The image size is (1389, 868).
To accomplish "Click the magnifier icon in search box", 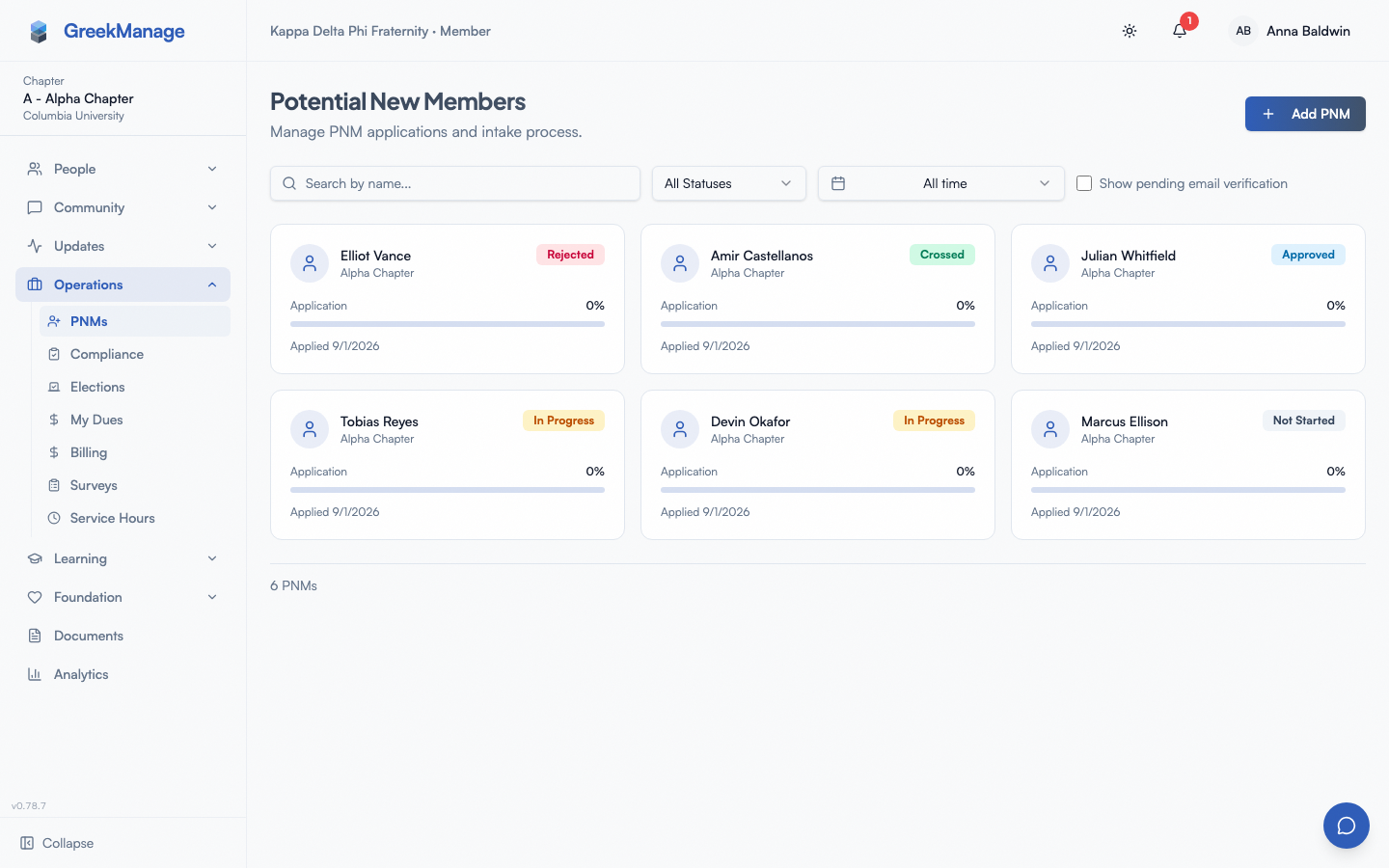I will [x=289, y=183].
